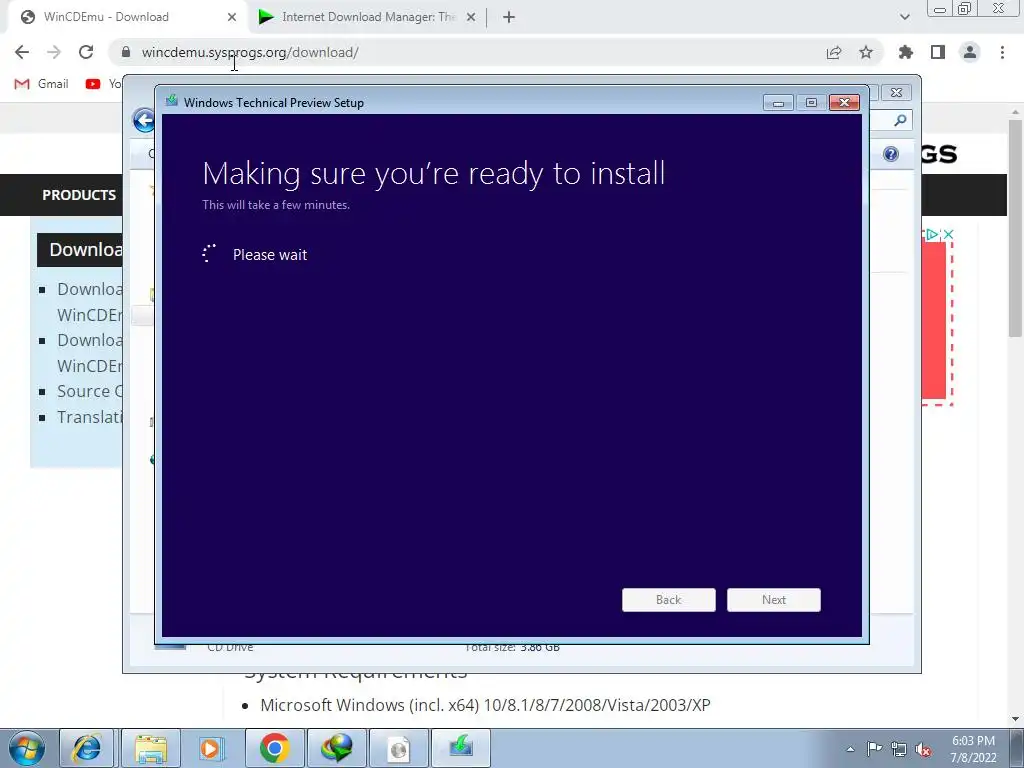The height and width of the screenshot is (768, 1024).
Task: Open PRODUCTS menu on WinCDEmu website
Action: pyautogui.click(x=79, y=195)
